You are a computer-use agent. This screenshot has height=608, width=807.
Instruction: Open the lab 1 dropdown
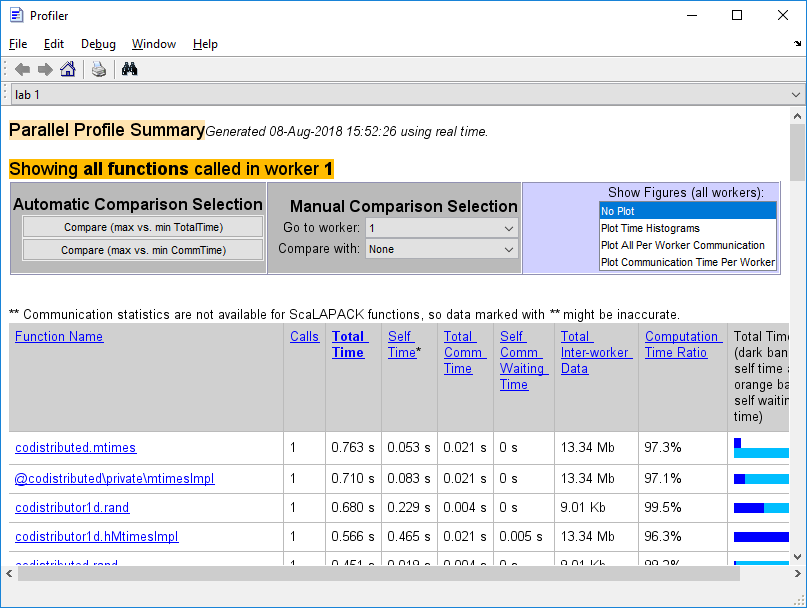click(x=796, y=95)
